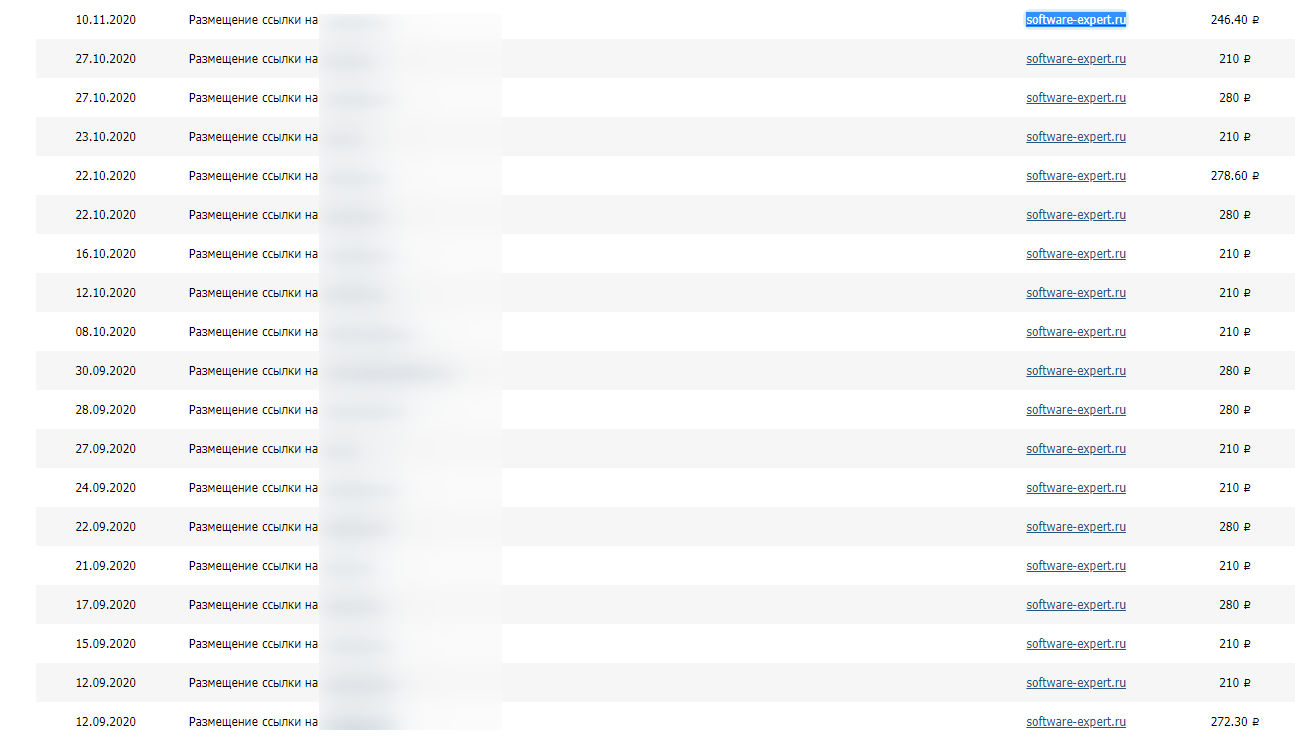
Task: Open the highlighted software-expert.ru link dated 10.11.2020
Action: point(1076,20)
